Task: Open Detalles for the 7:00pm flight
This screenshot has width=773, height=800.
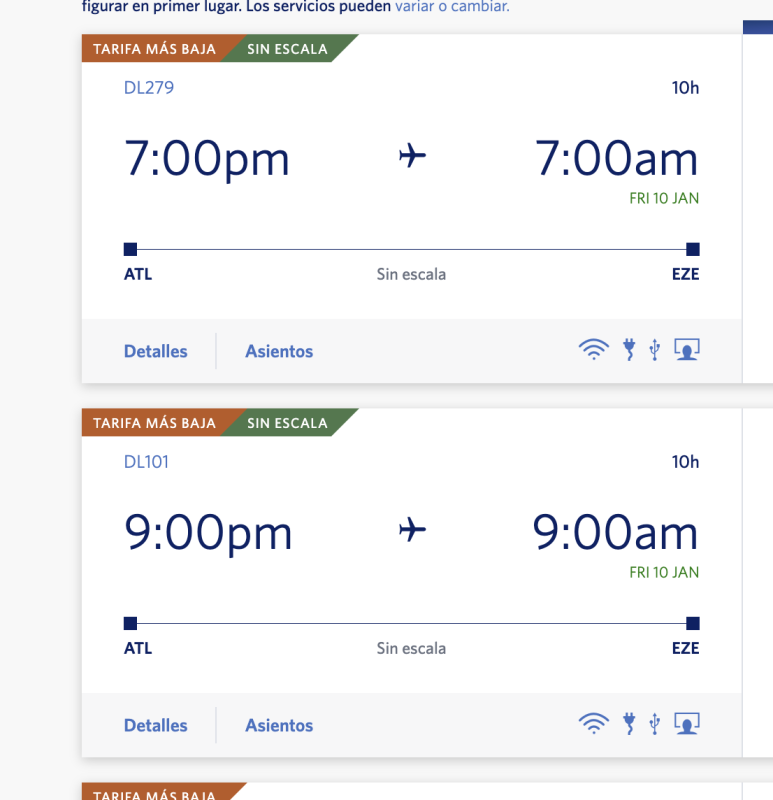Action: point(155,351)
